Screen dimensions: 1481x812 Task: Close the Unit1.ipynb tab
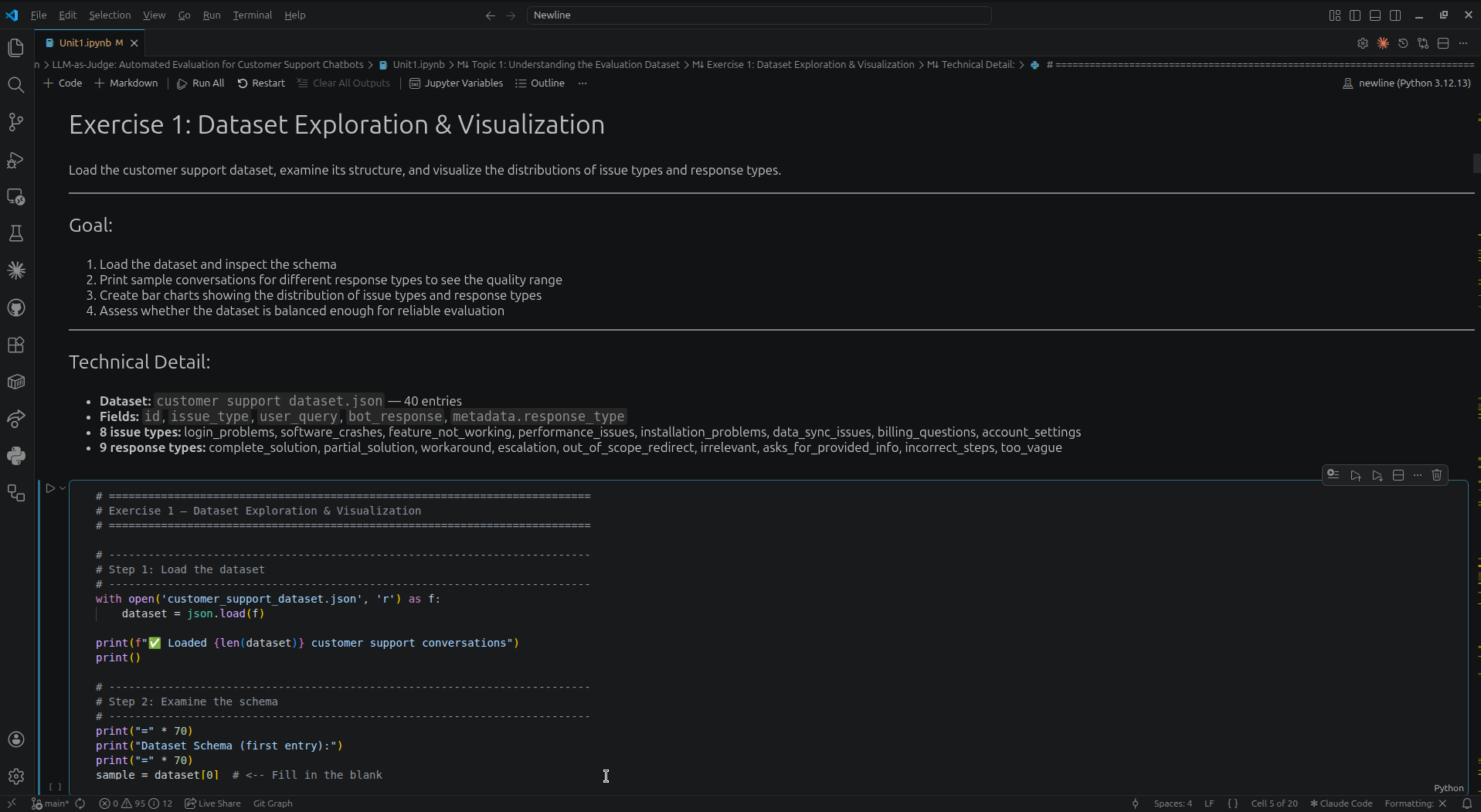coord(134,43)
